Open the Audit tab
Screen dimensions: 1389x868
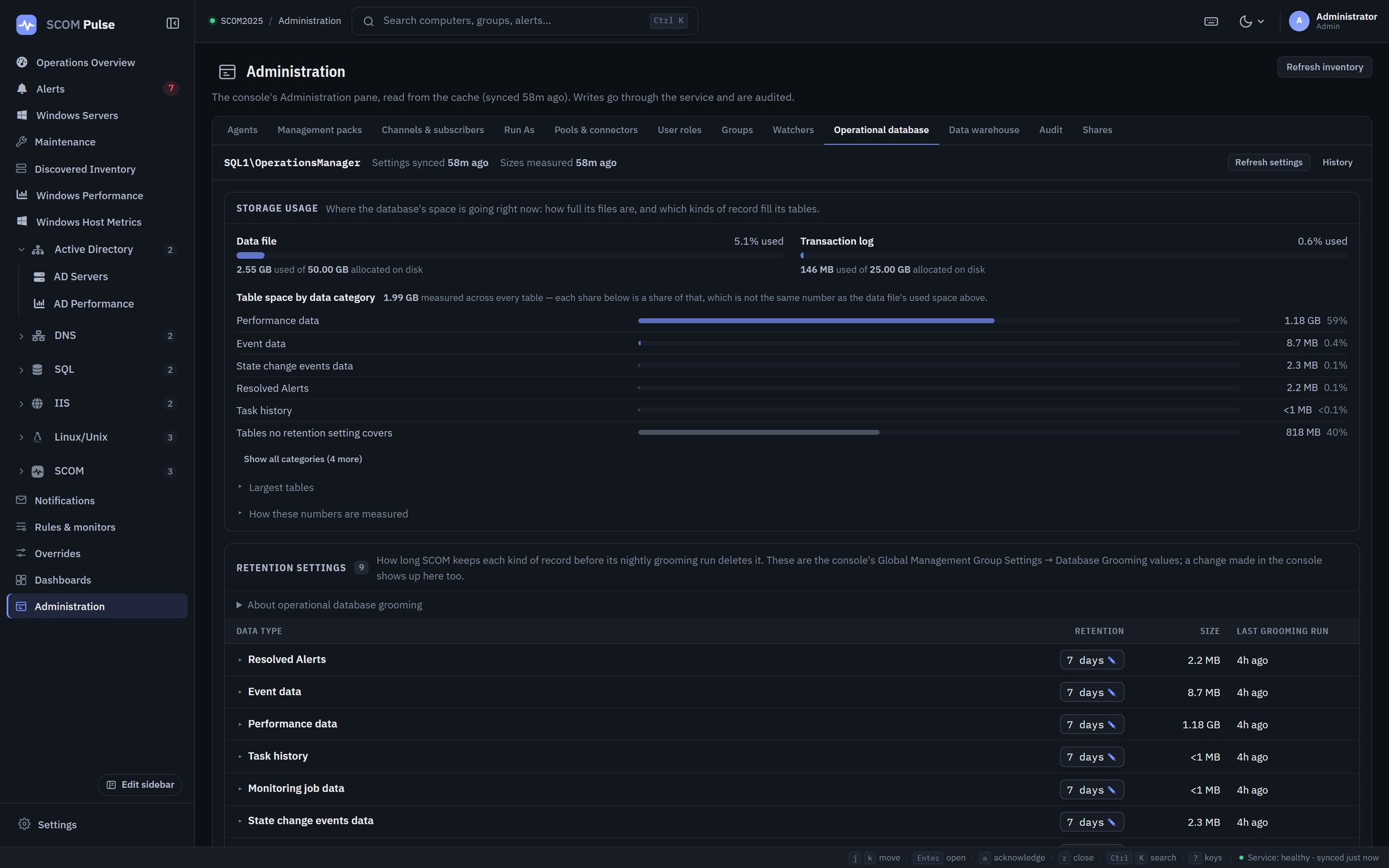point(1051,130)
